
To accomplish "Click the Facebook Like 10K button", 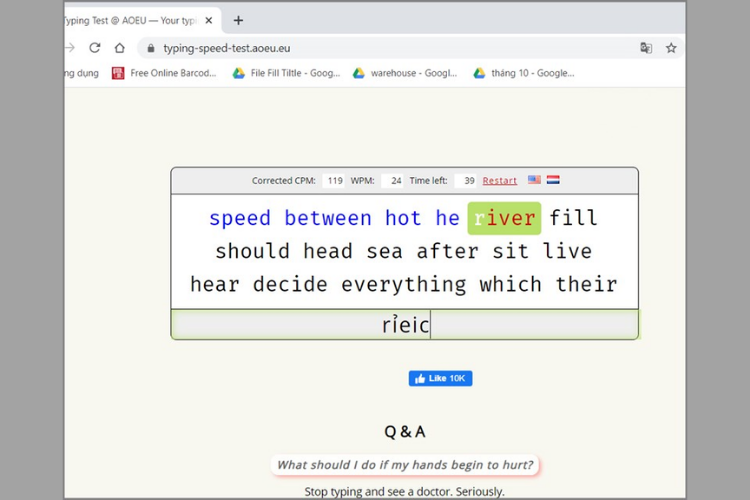I will (x=441, y=378).
